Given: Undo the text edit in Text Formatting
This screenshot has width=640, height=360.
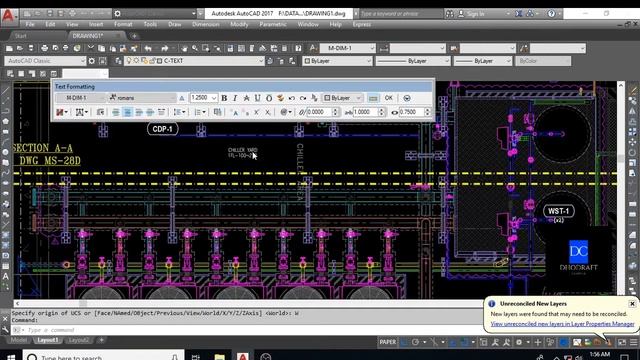Looking at the screenshot, I should 291,98.
